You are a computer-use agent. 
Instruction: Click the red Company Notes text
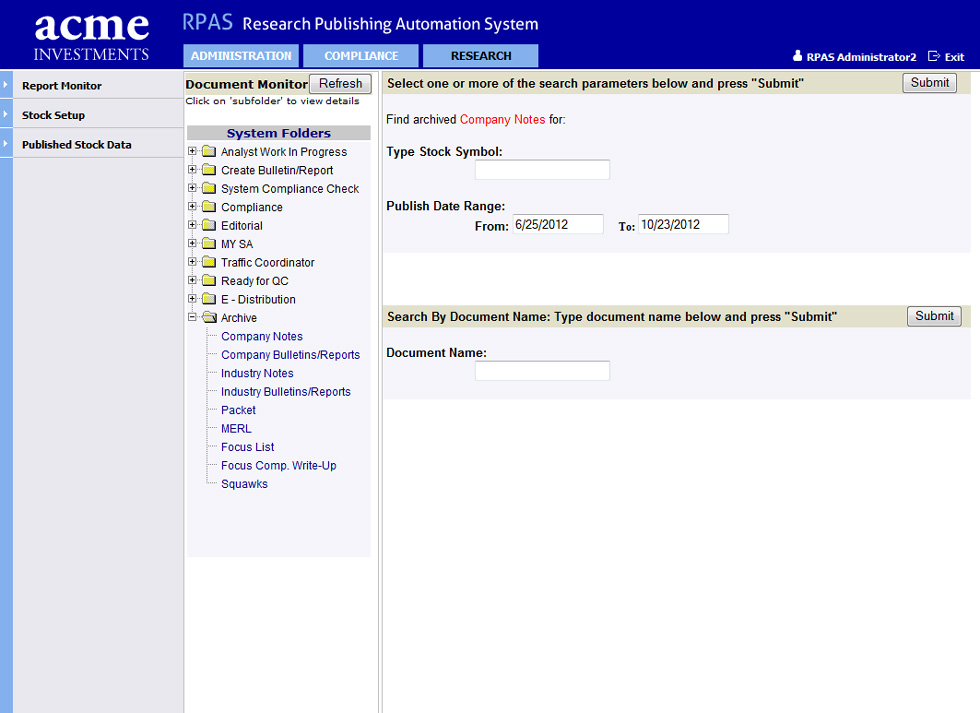502,119
